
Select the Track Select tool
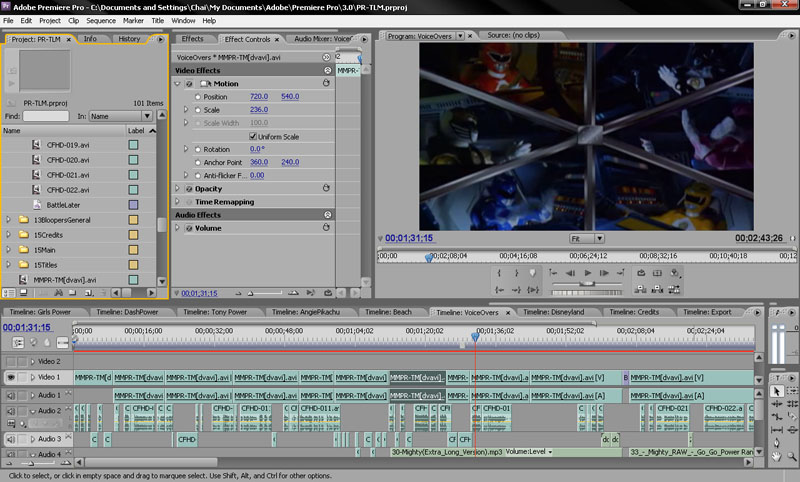(x=791, y=391)
